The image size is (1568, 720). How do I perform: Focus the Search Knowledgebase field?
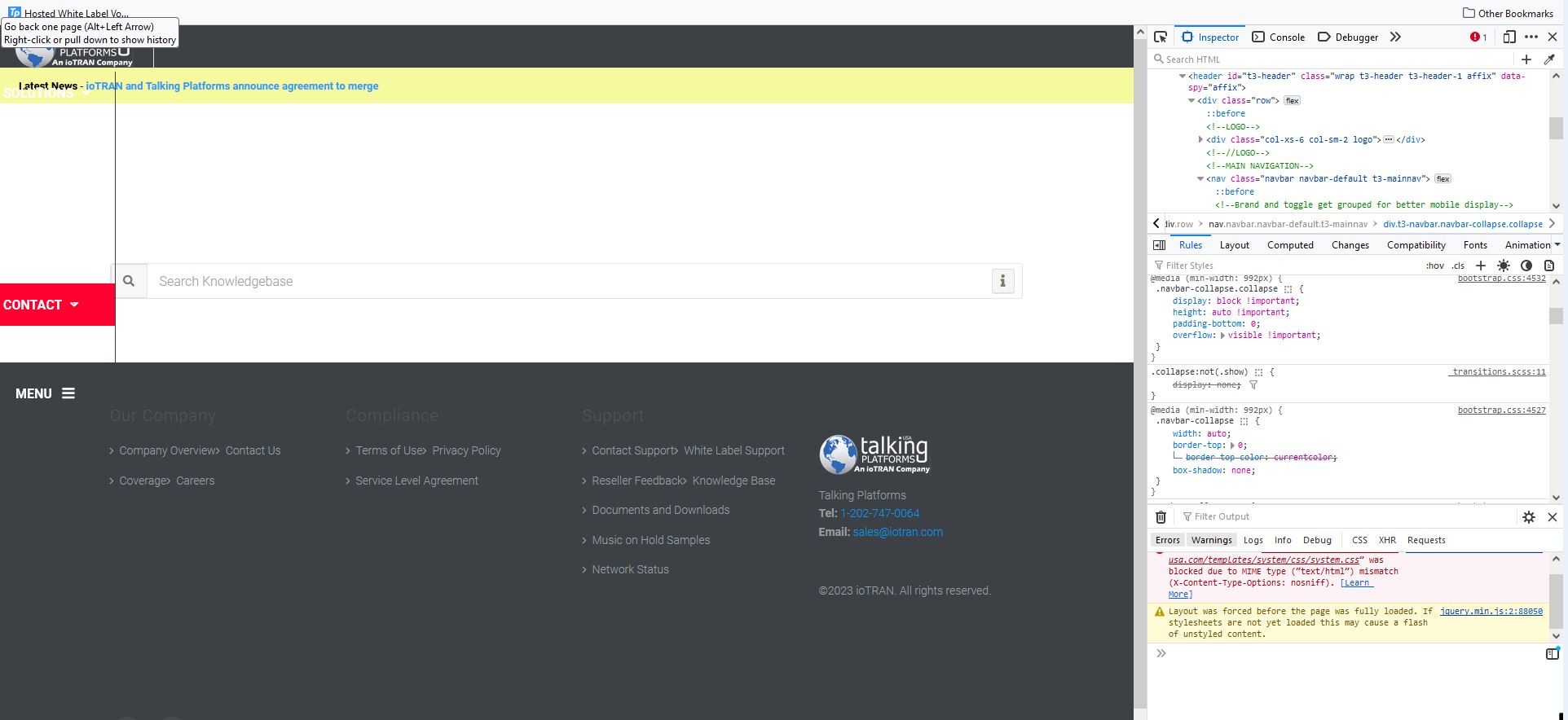point(569,281)
